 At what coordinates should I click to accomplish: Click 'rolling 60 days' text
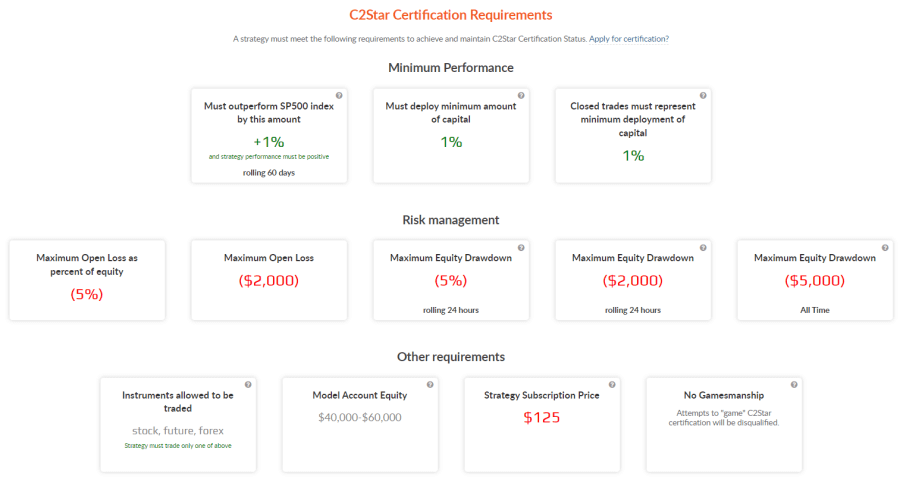[269, 173]
